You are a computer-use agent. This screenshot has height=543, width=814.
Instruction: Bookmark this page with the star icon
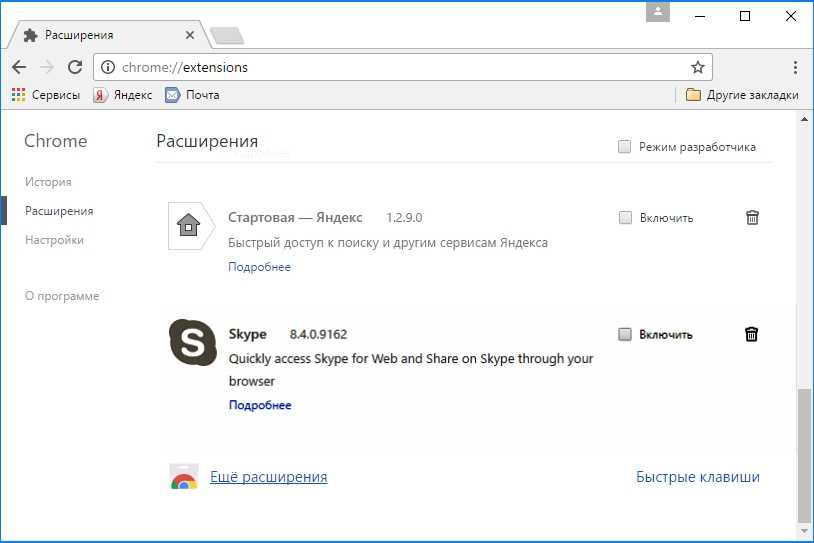tap(698, 67)
